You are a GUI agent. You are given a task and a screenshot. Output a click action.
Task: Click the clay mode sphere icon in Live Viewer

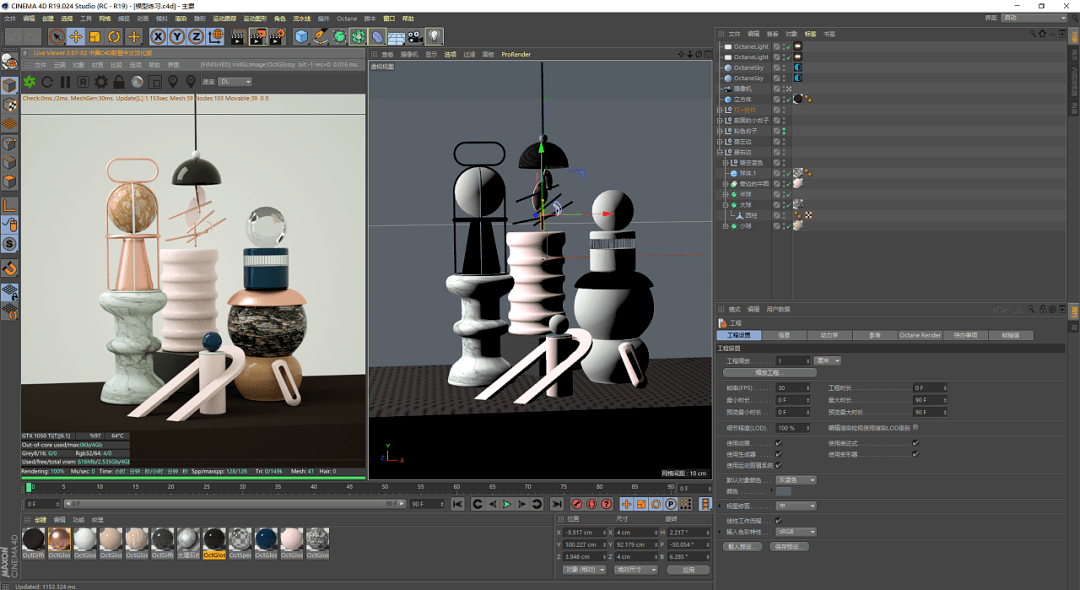[137, 82]
